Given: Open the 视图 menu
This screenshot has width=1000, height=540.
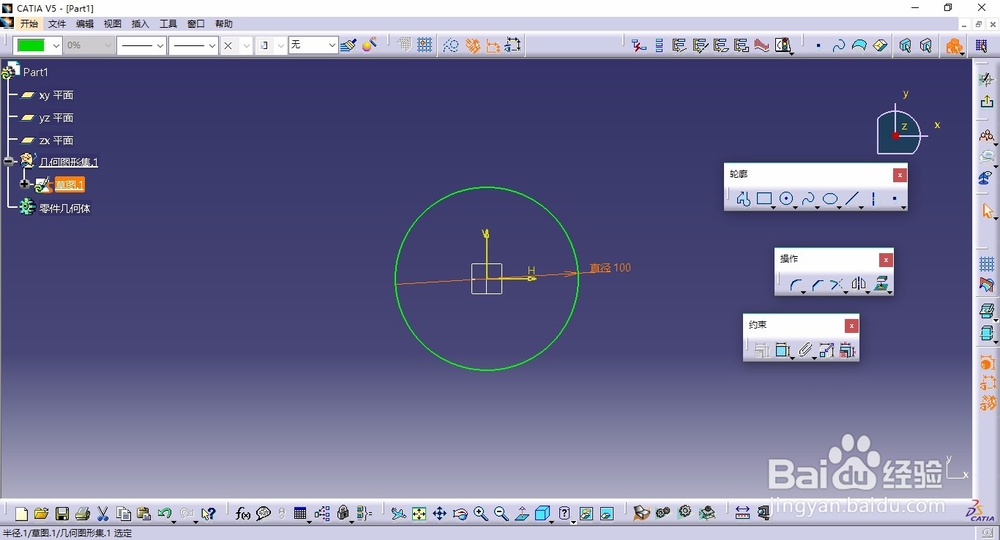Looking at the screenshot, I should pos(112,24).
